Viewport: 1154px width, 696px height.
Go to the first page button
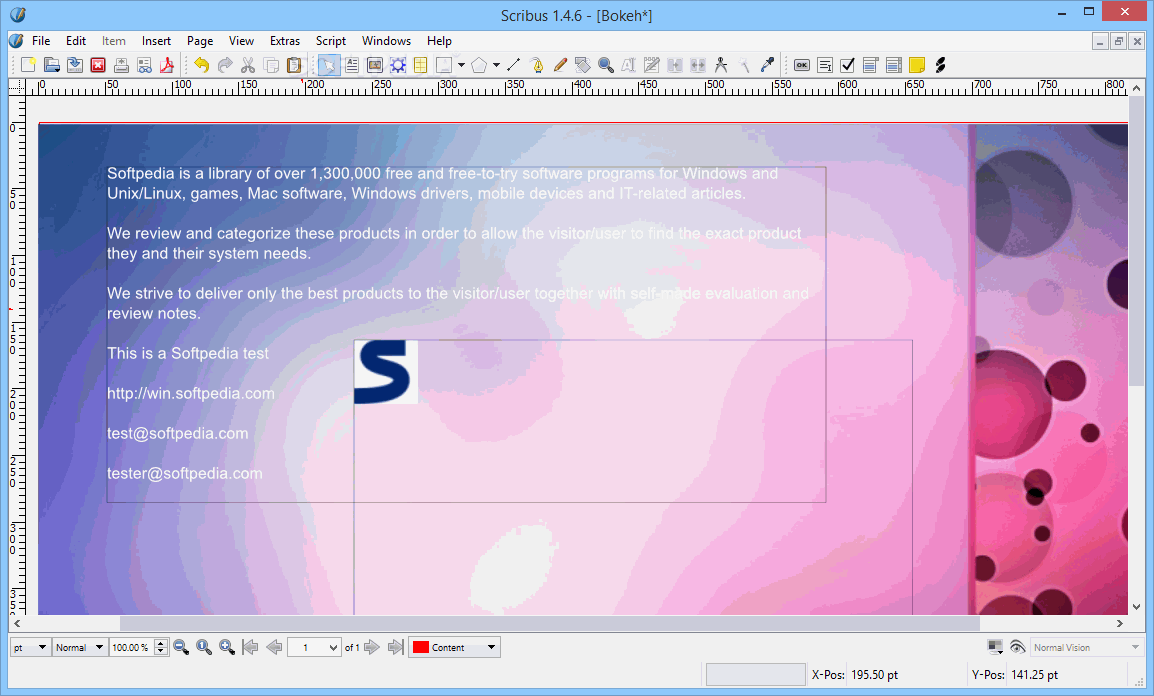coord(250,647)
